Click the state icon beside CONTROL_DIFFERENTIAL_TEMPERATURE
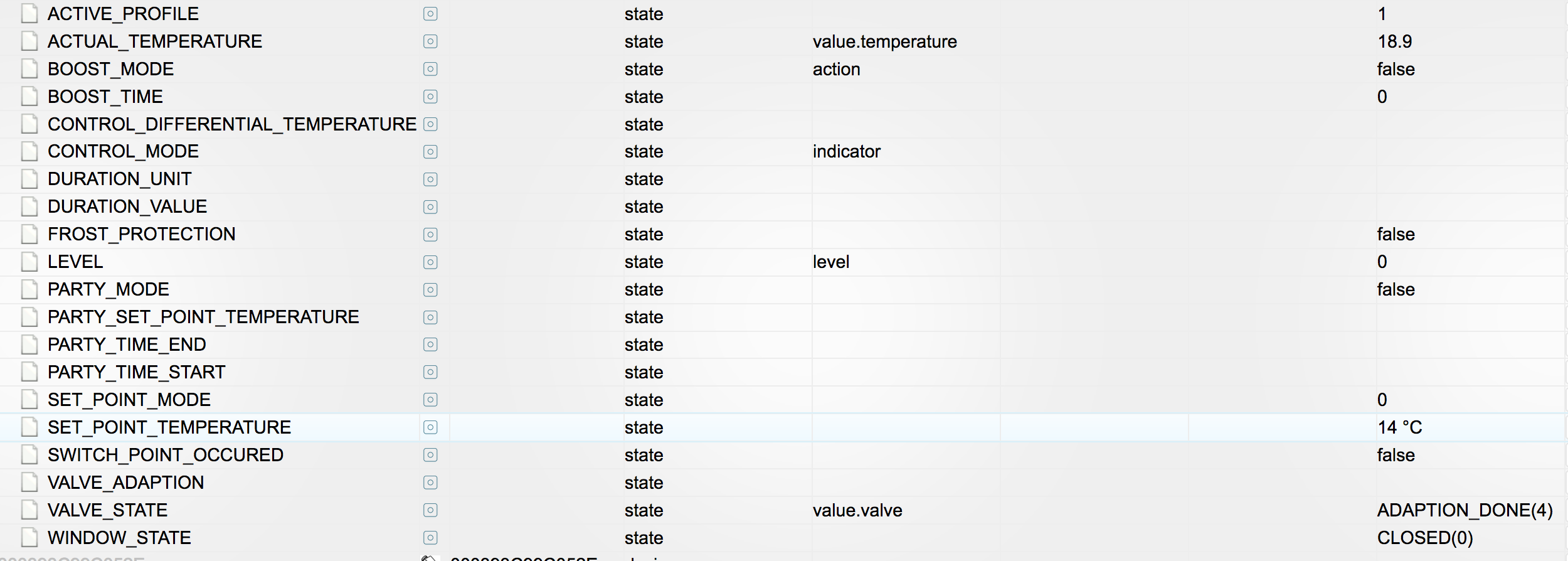 click(x=430, y=124)
